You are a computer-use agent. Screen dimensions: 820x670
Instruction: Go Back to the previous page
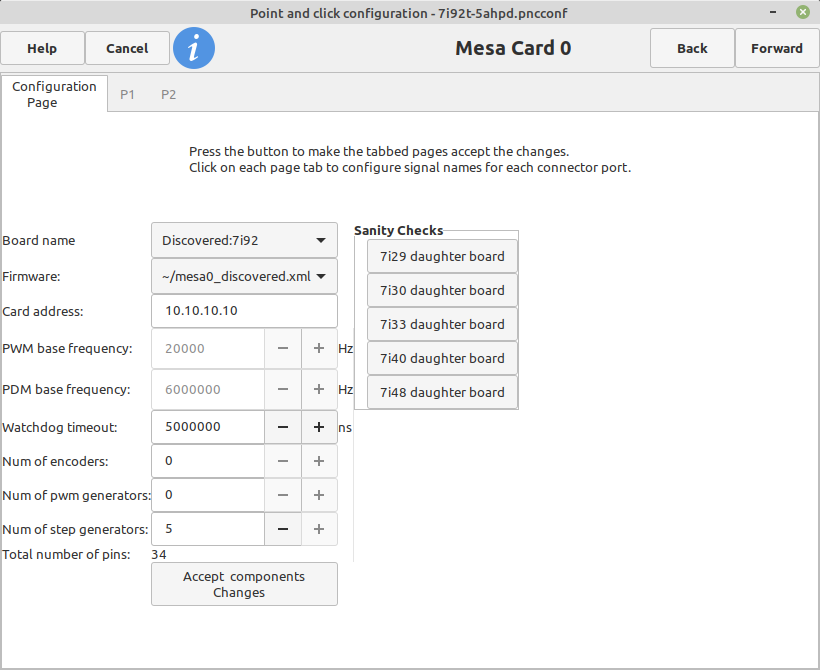(x=692, y=48)
